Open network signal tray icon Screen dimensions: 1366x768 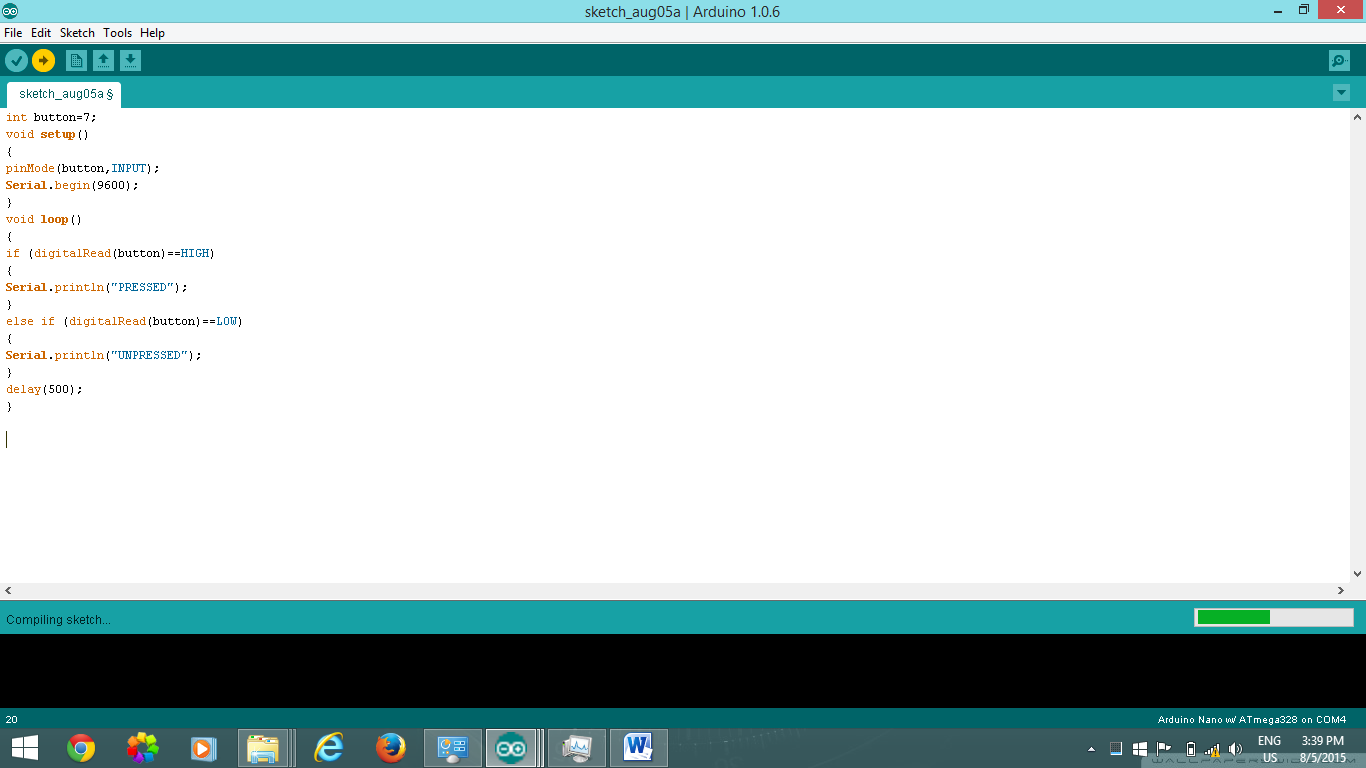(1212, 748)
